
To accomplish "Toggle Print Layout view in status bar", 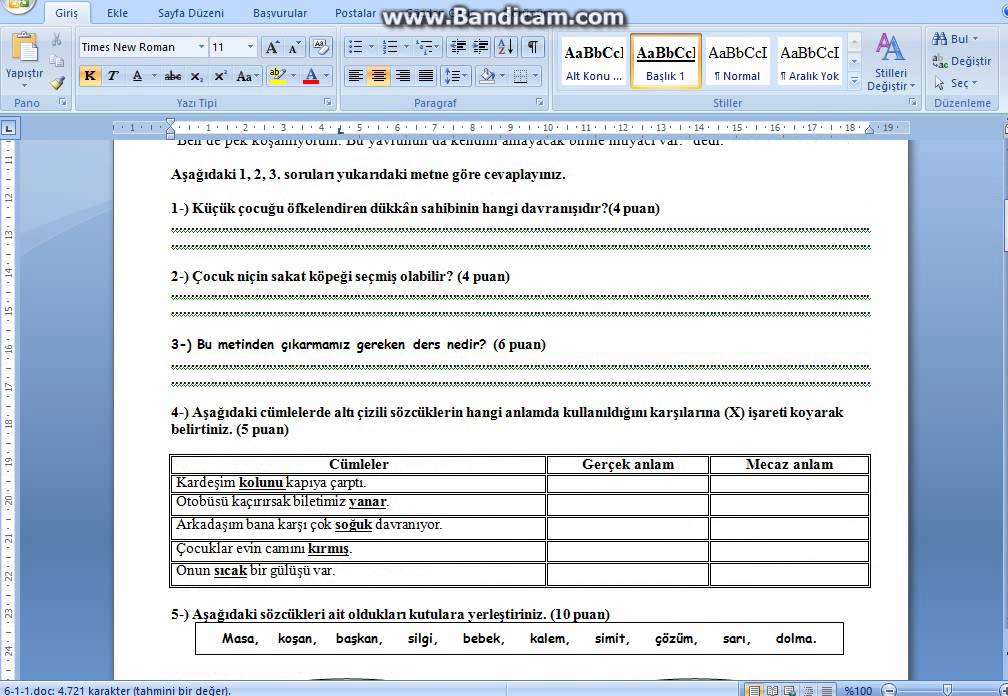I will click(x=754, y=691).
